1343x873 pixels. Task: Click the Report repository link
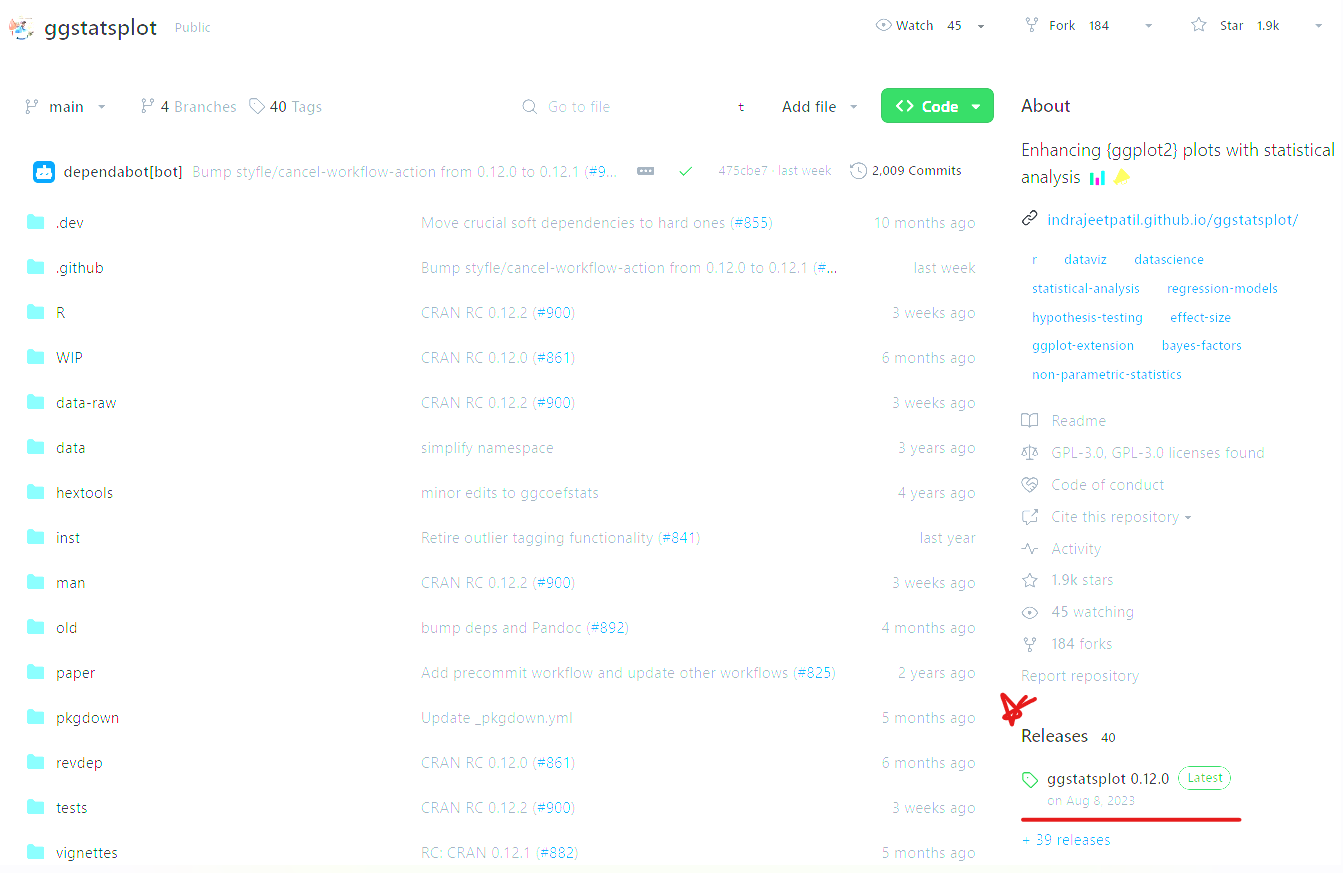[x=1080, y=676]
